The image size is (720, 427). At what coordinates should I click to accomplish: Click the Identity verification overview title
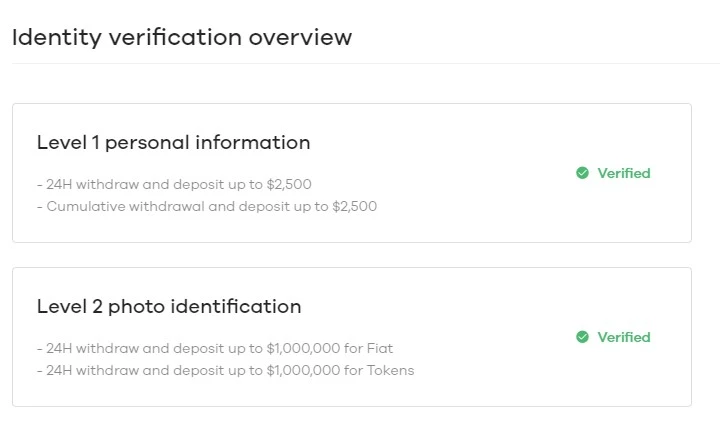coord(182,38)
